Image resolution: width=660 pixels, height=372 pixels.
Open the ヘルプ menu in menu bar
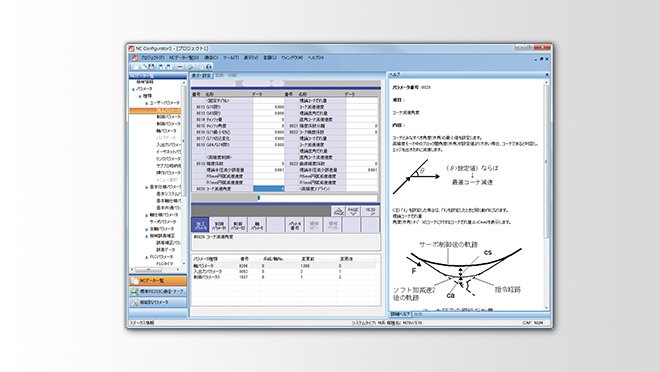click(x=315, y=58)
